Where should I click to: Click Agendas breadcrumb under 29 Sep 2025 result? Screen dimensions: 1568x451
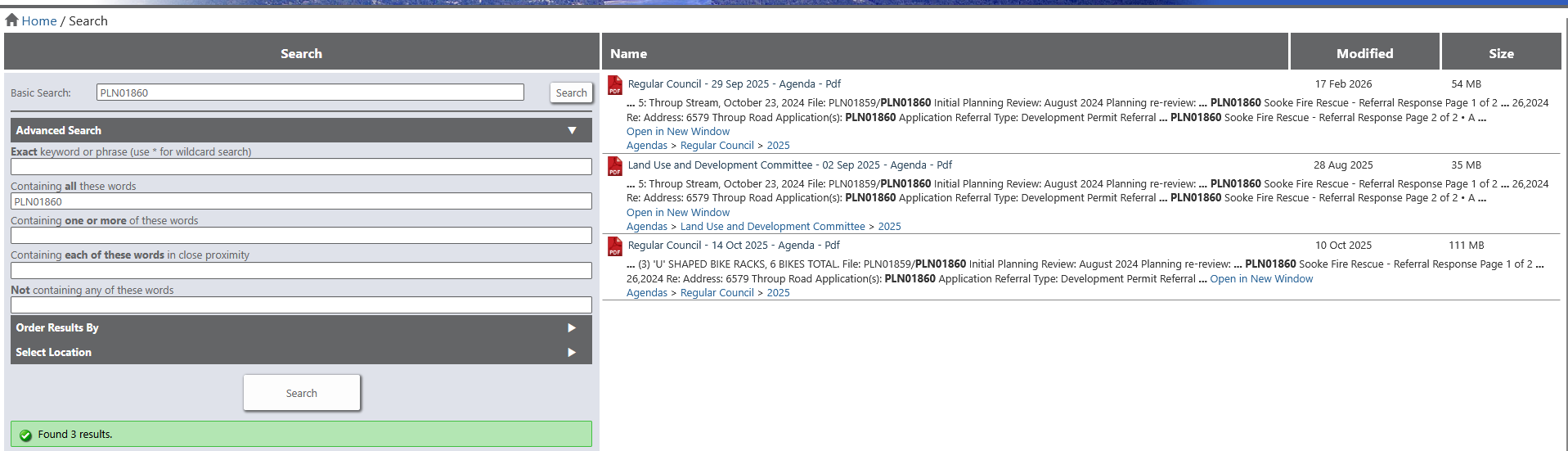[647, 145]
